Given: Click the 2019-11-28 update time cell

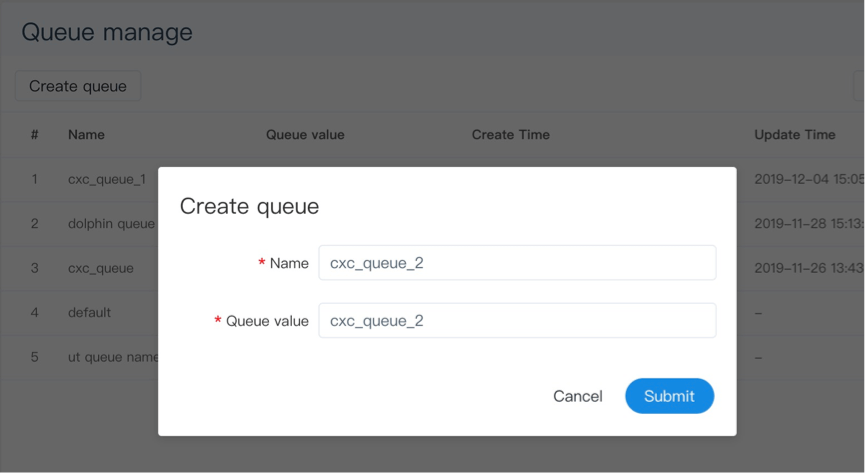Looking at the screenshot, I should pyautogui.click(x=808, y=224).
